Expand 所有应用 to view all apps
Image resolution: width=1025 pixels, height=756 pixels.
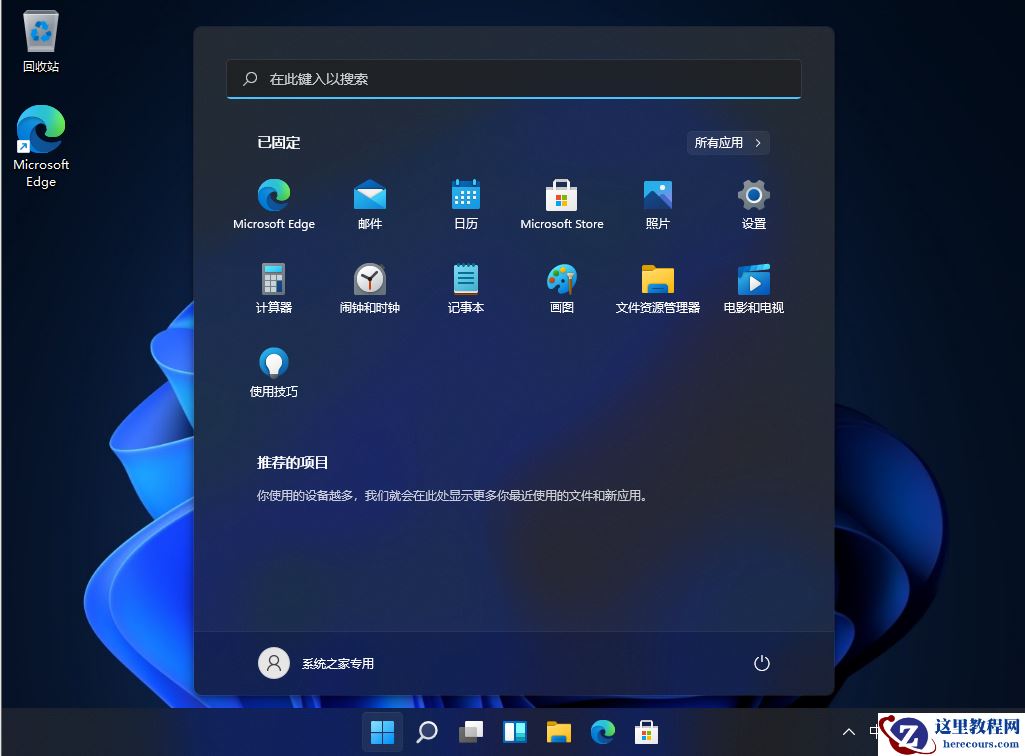[x=727, y=142]
